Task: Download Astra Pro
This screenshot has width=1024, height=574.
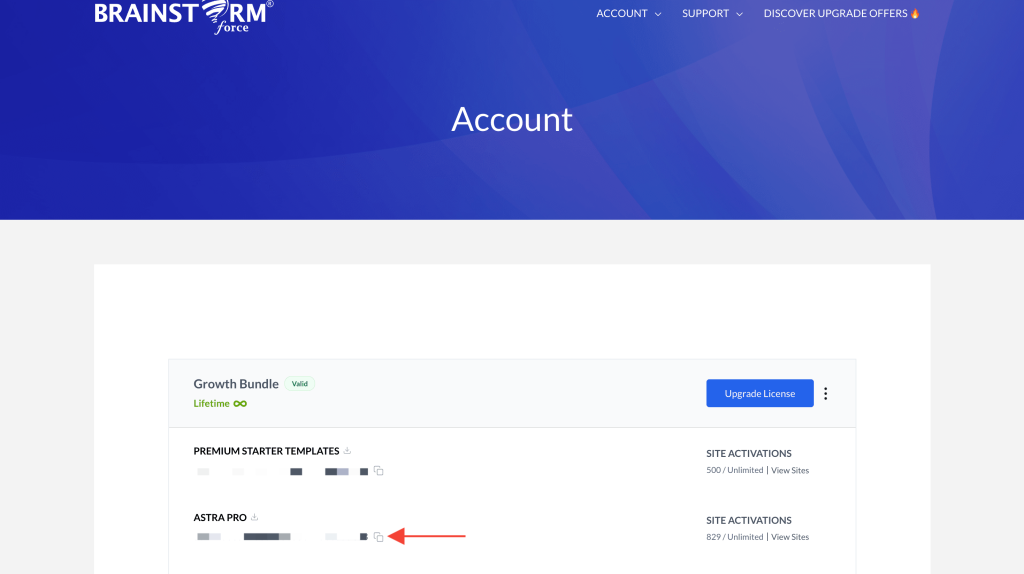Action: pyautogui.click(x=255, y=517)
